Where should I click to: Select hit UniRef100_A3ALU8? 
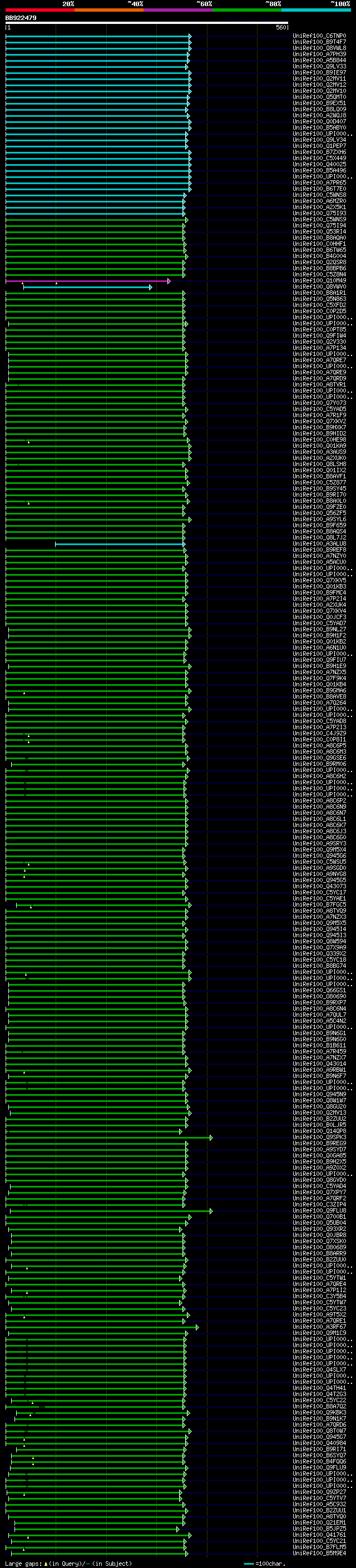(319, 543)
